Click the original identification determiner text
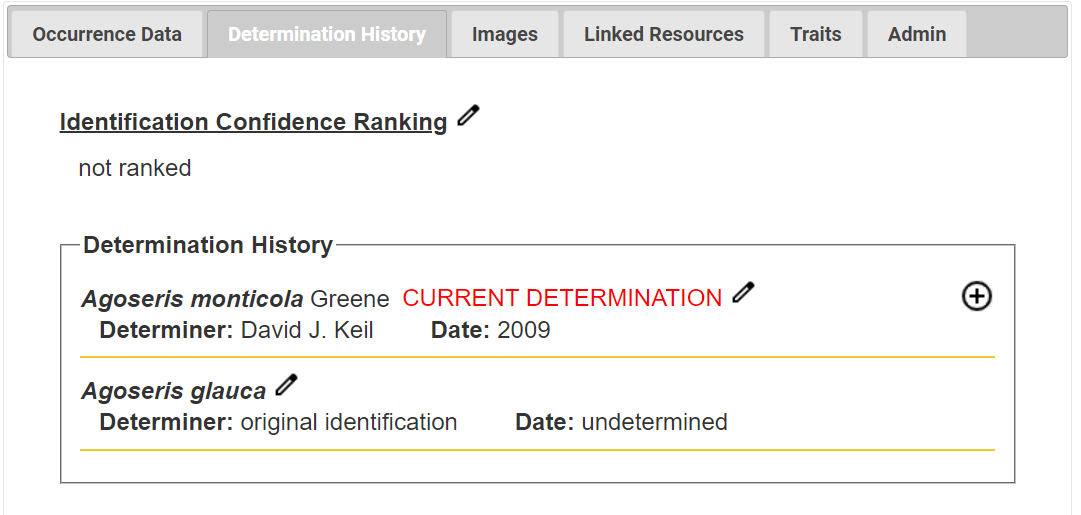The width and height of the screenshot is (1081, 515). pyautogui.click(x=349, y=422)
